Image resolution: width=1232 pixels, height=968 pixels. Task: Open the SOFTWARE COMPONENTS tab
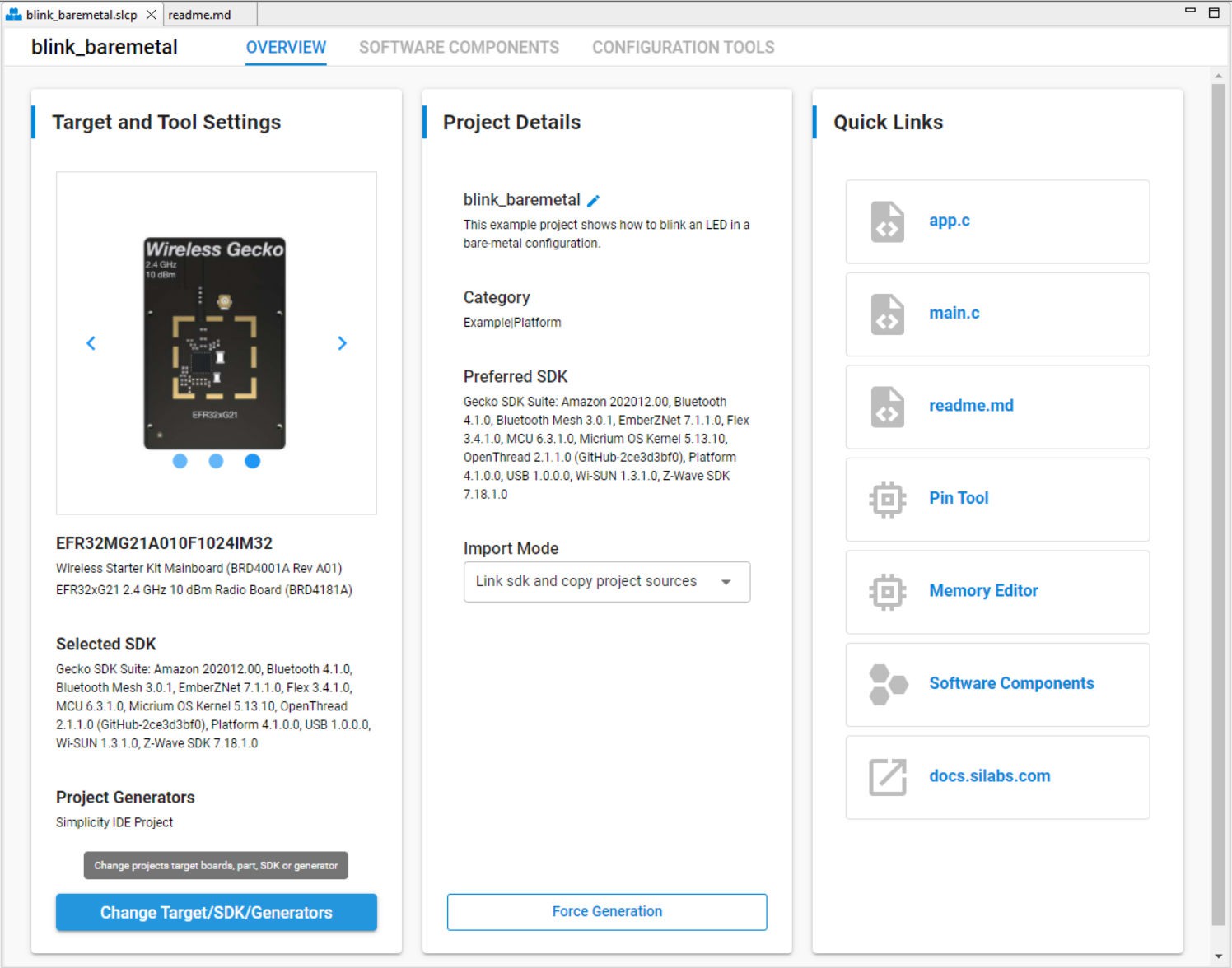click(x=458, y=47)
